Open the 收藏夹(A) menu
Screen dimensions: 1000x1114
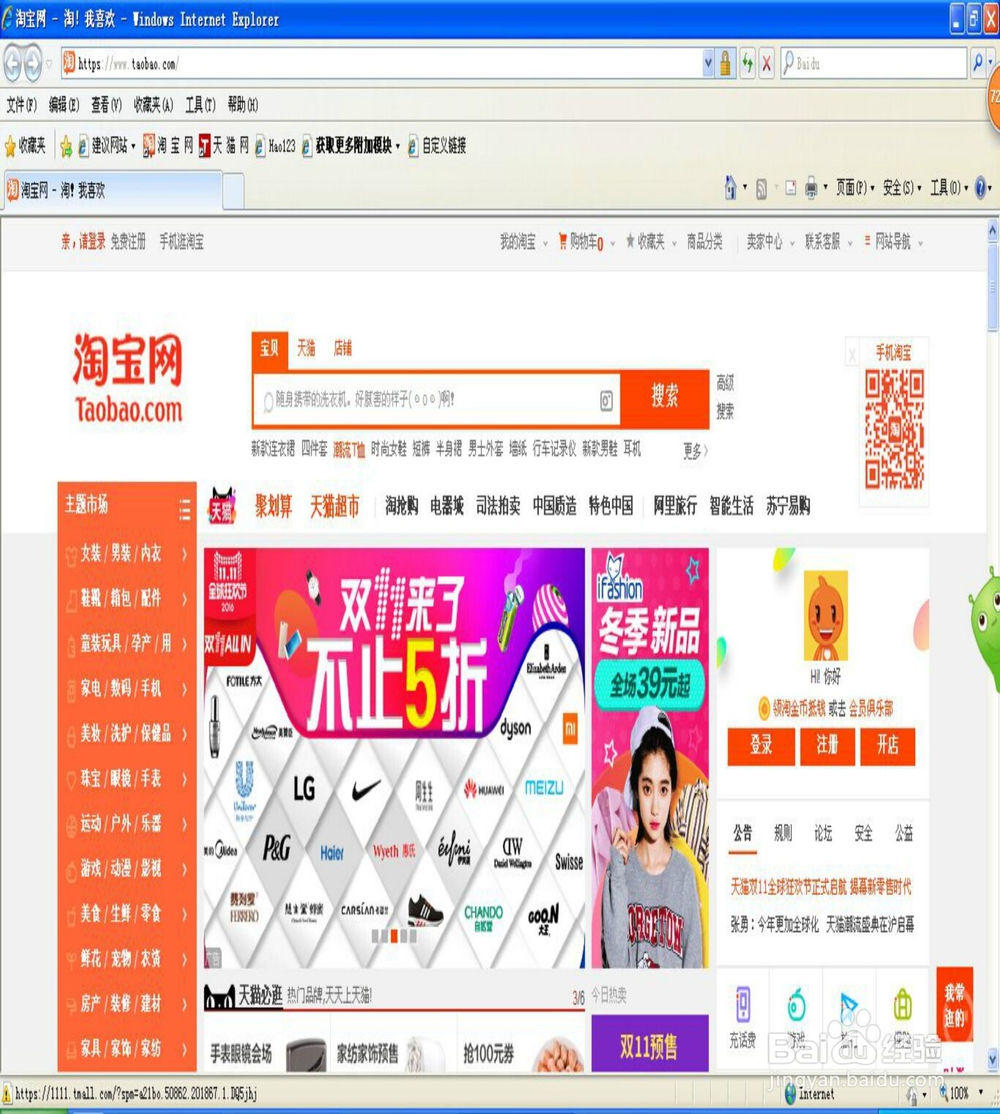click(153, 105)
